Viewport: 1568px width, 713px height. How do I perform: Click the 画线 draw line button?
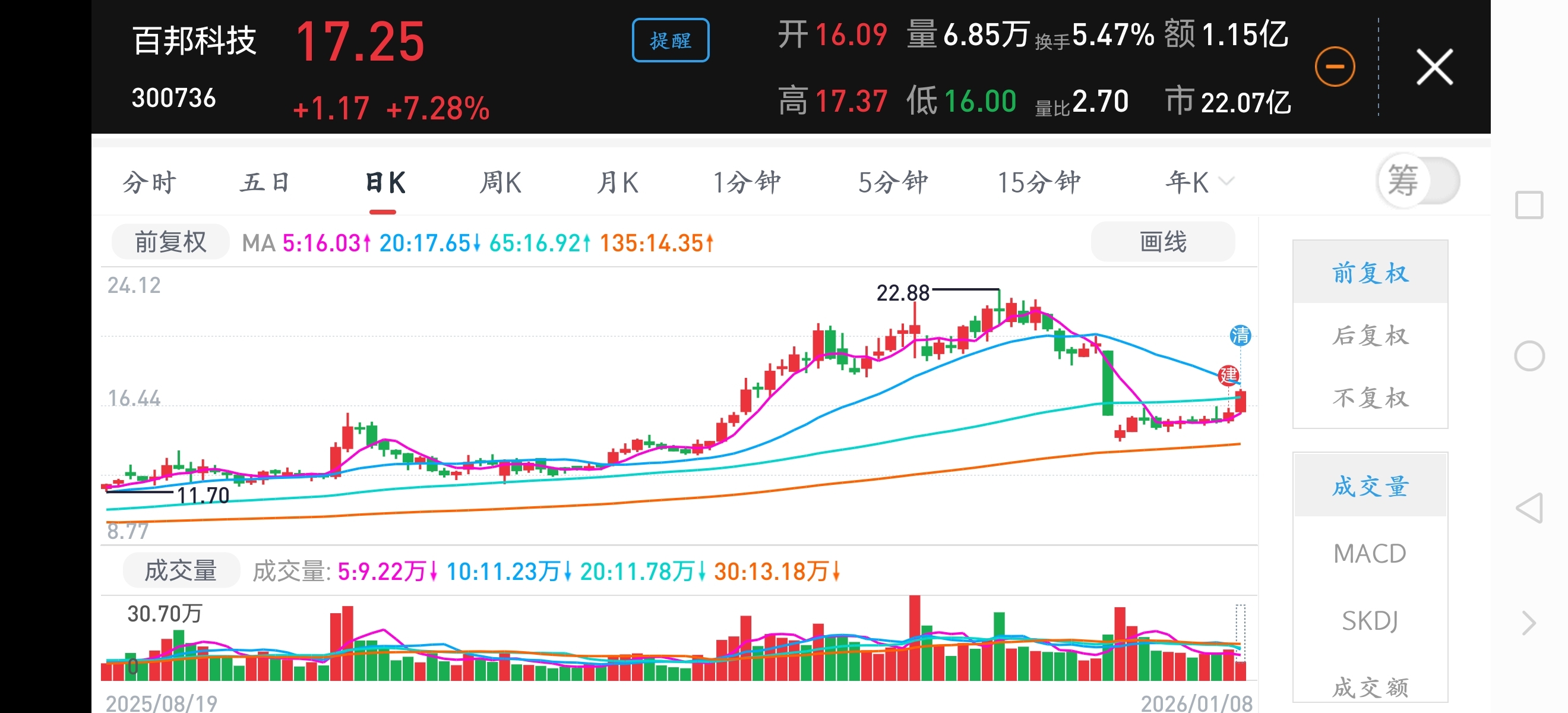coord(1162,242)
